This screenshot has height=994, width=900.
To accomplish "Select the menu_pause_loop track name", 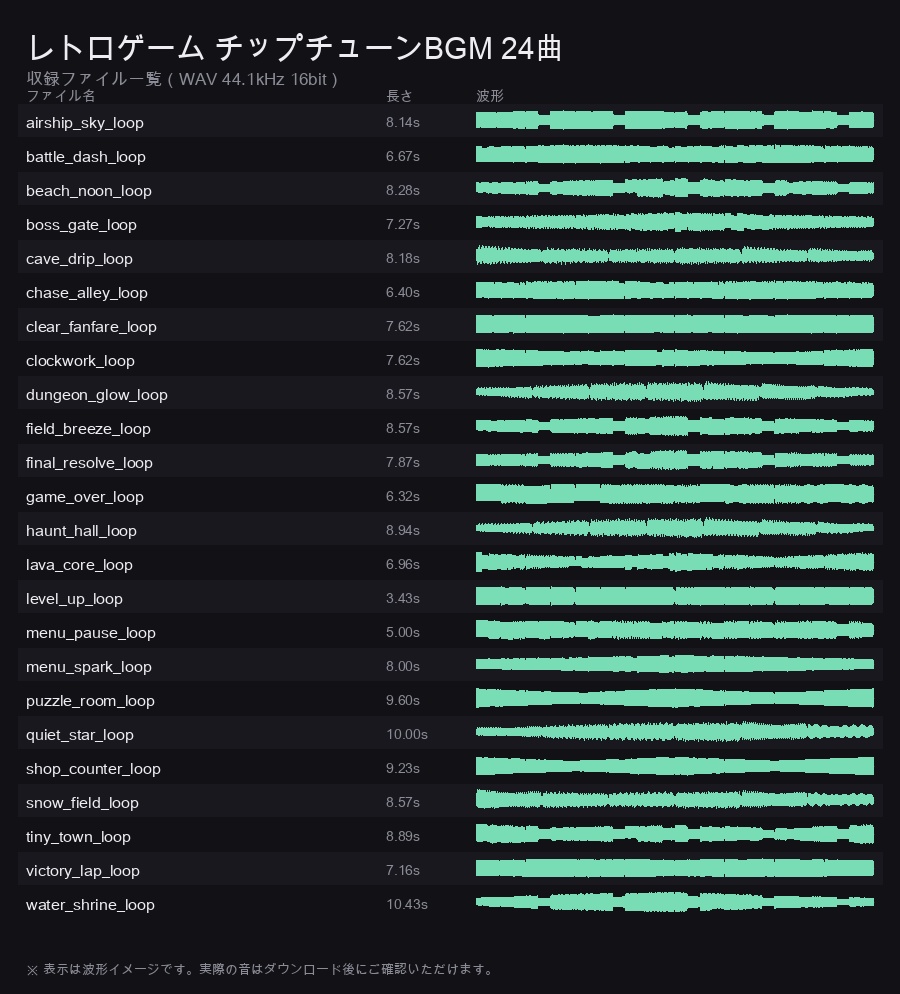I will tap(91, 633).
